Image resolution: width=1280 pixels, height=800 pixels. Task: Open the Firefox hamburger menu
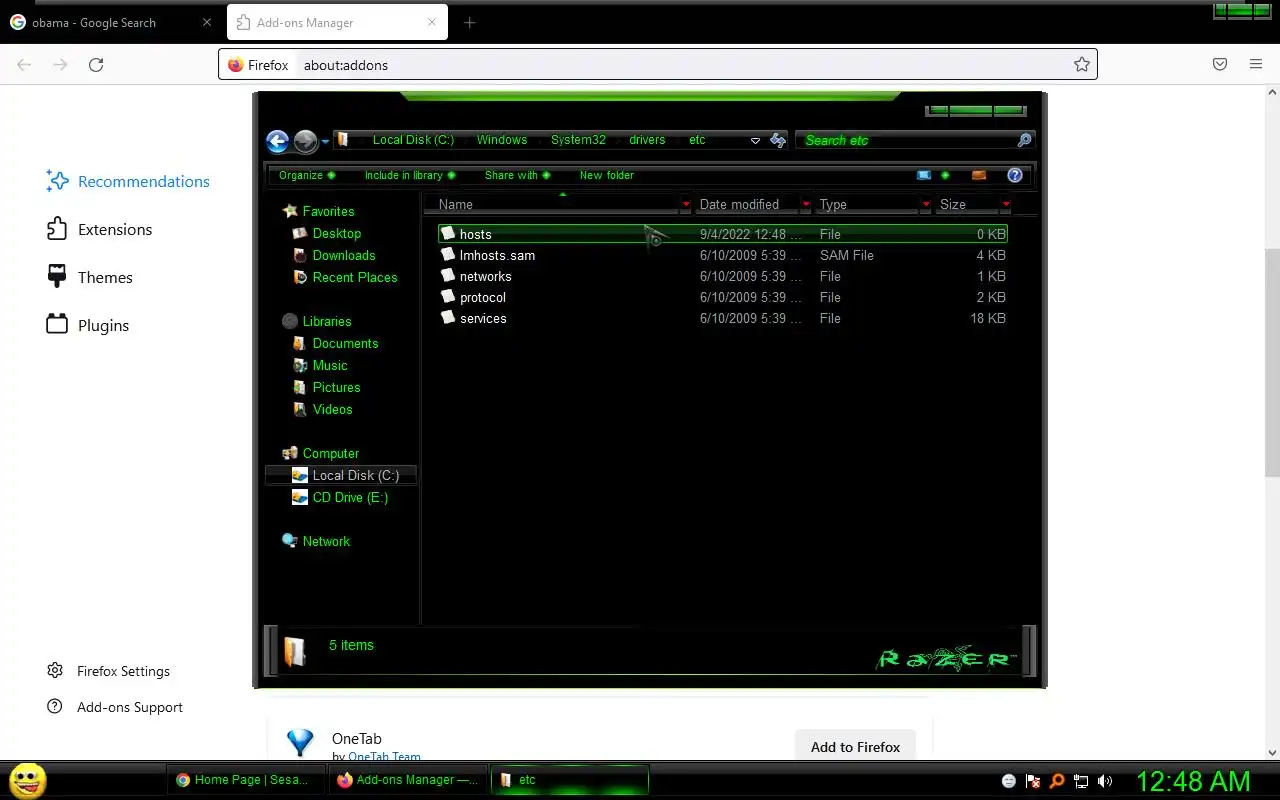click(1256, 65)
